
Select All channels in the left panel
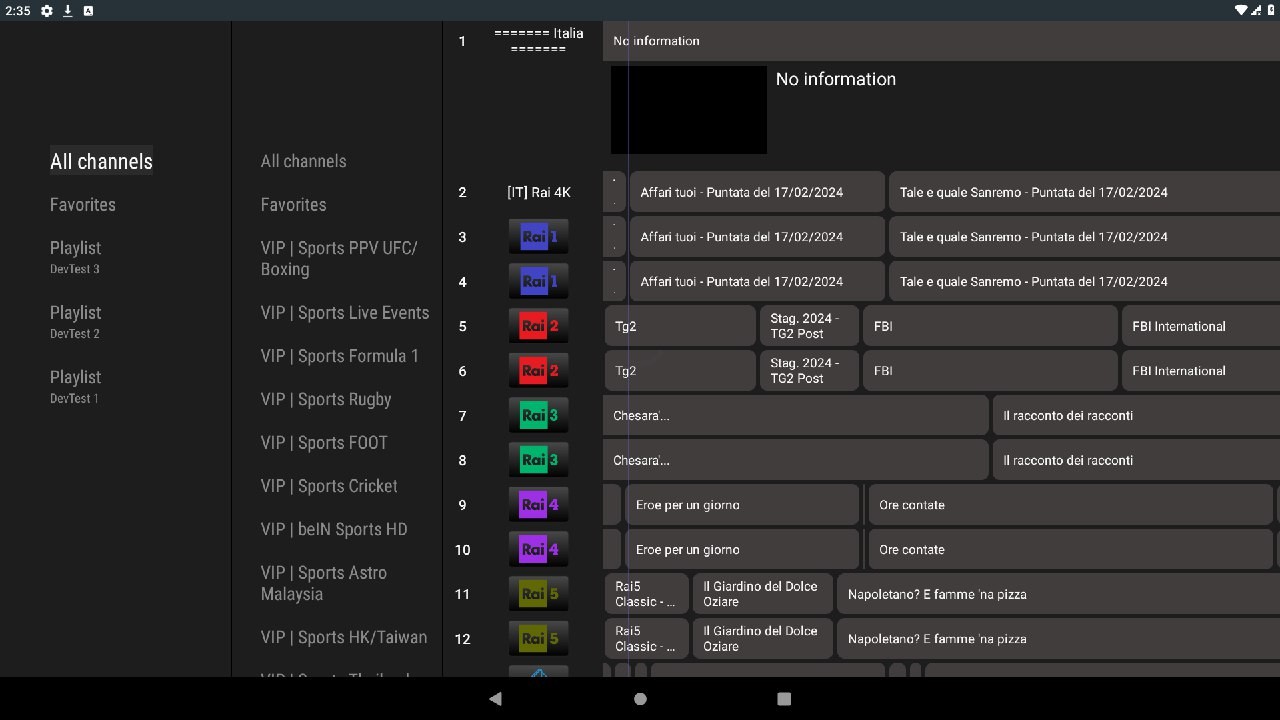tap(101, 161)
